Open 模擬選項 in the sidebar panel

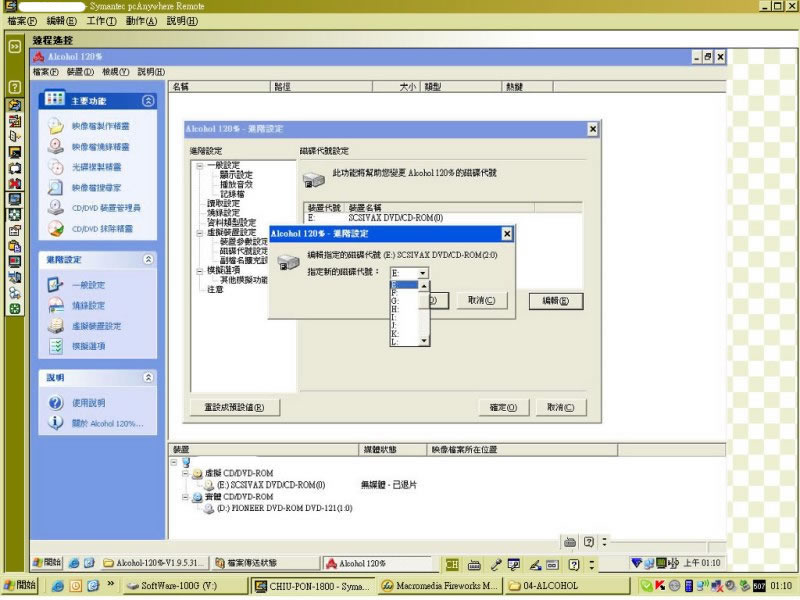[x=88, y=346]
